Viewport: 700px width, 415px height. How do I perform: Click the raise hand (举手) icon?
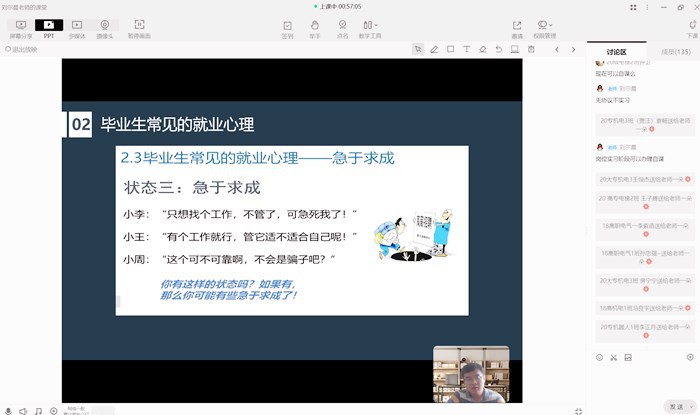(x=315, y=28)
